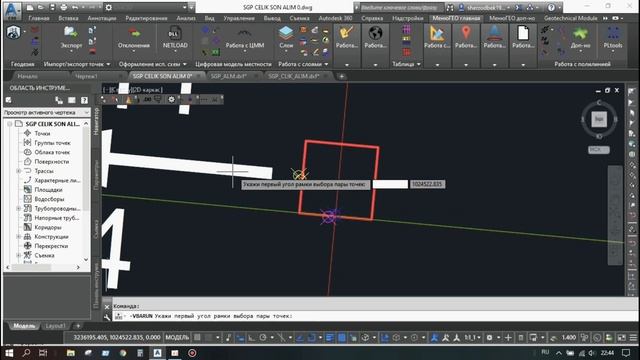Screen dimensions: 640x360
Task: Expand the Трубопроводы tree node
Action: [x=19, y=209]
